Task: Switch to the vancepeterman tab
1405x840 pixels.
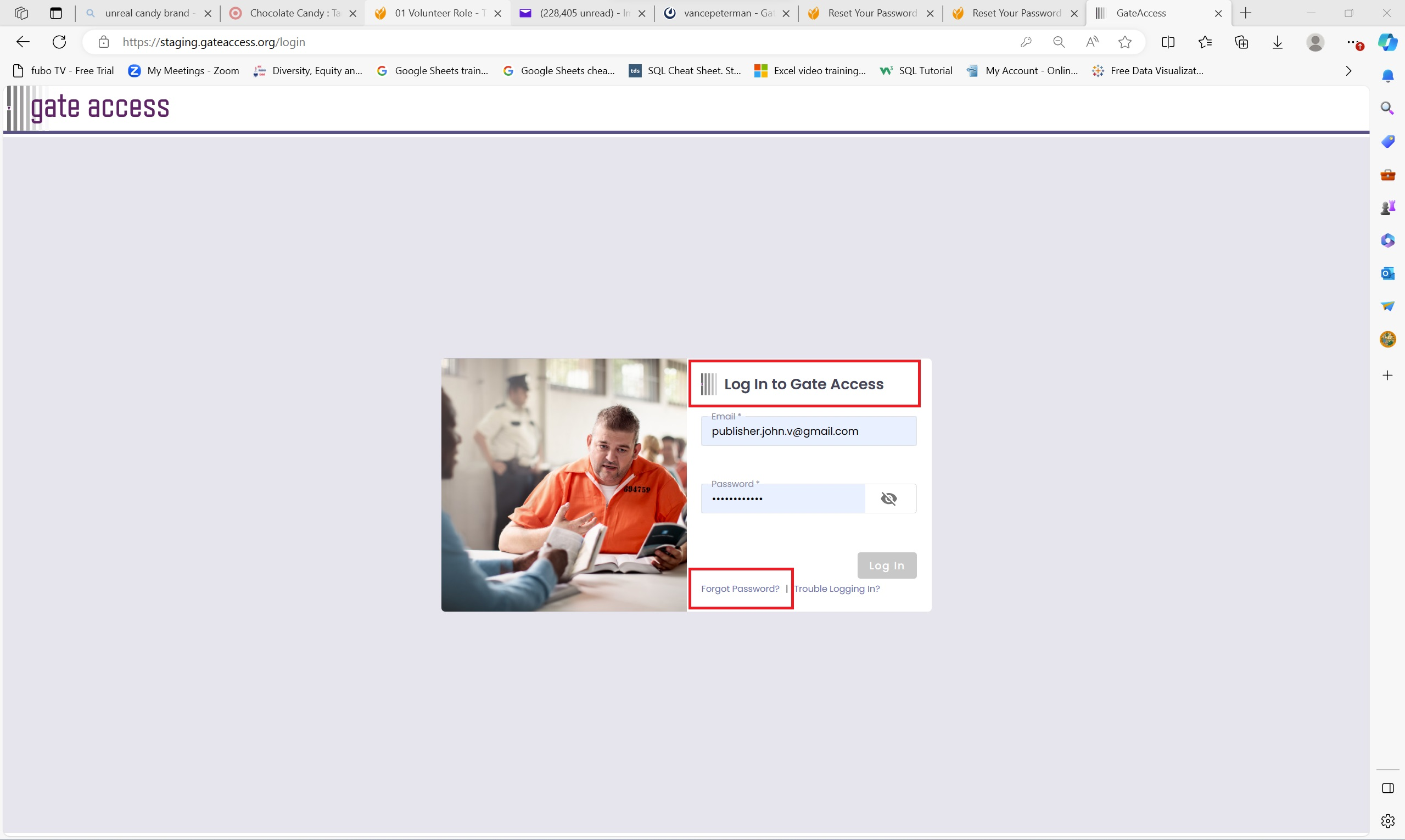Action: pos(726,13)
